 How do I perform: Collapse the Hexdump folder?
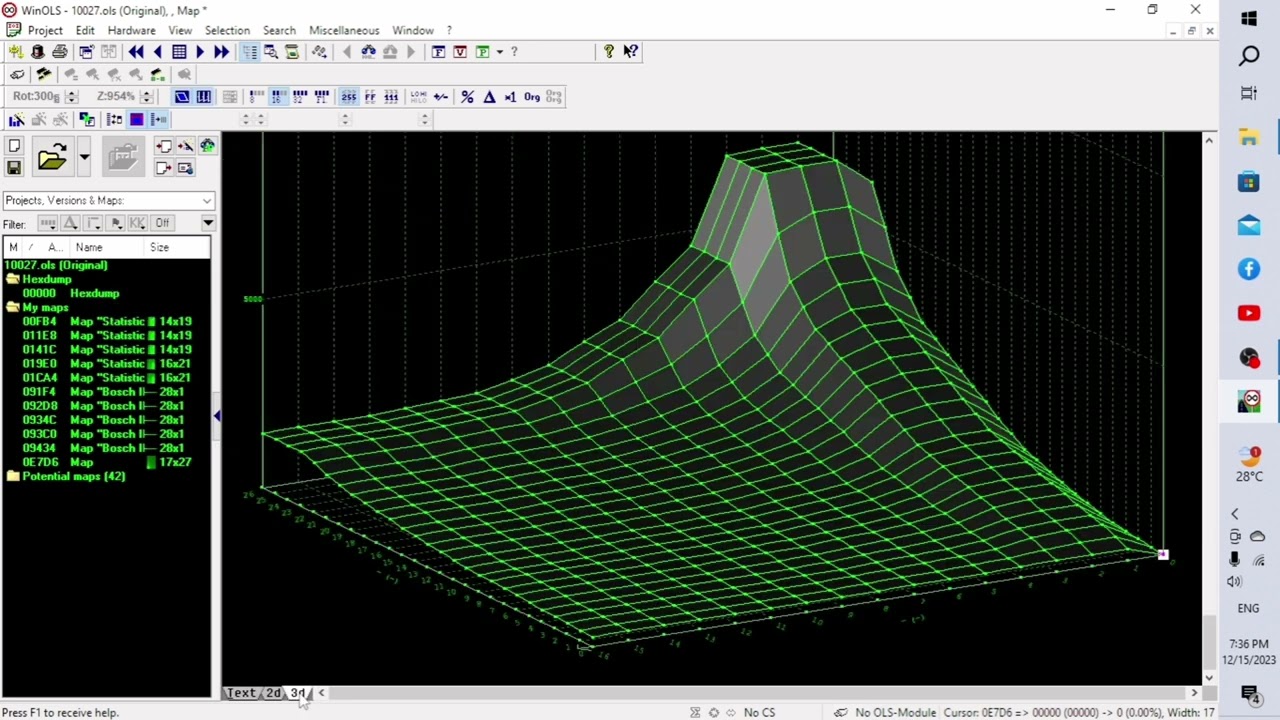click(x=12, y=280)
